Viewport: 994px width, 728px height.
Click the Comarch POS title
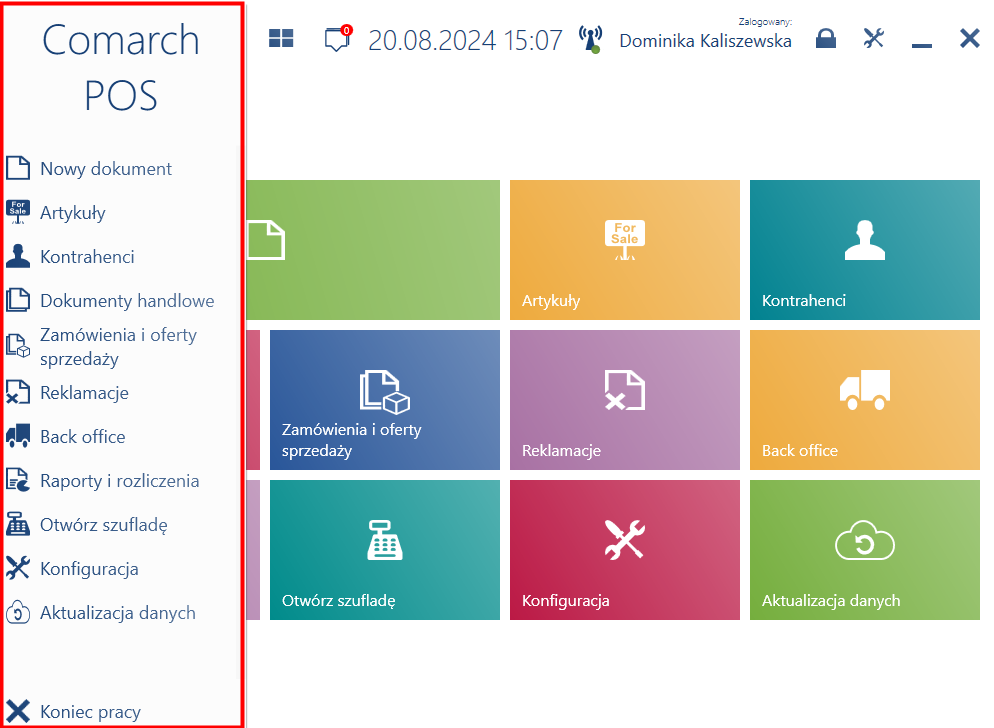tap(121, 68)
